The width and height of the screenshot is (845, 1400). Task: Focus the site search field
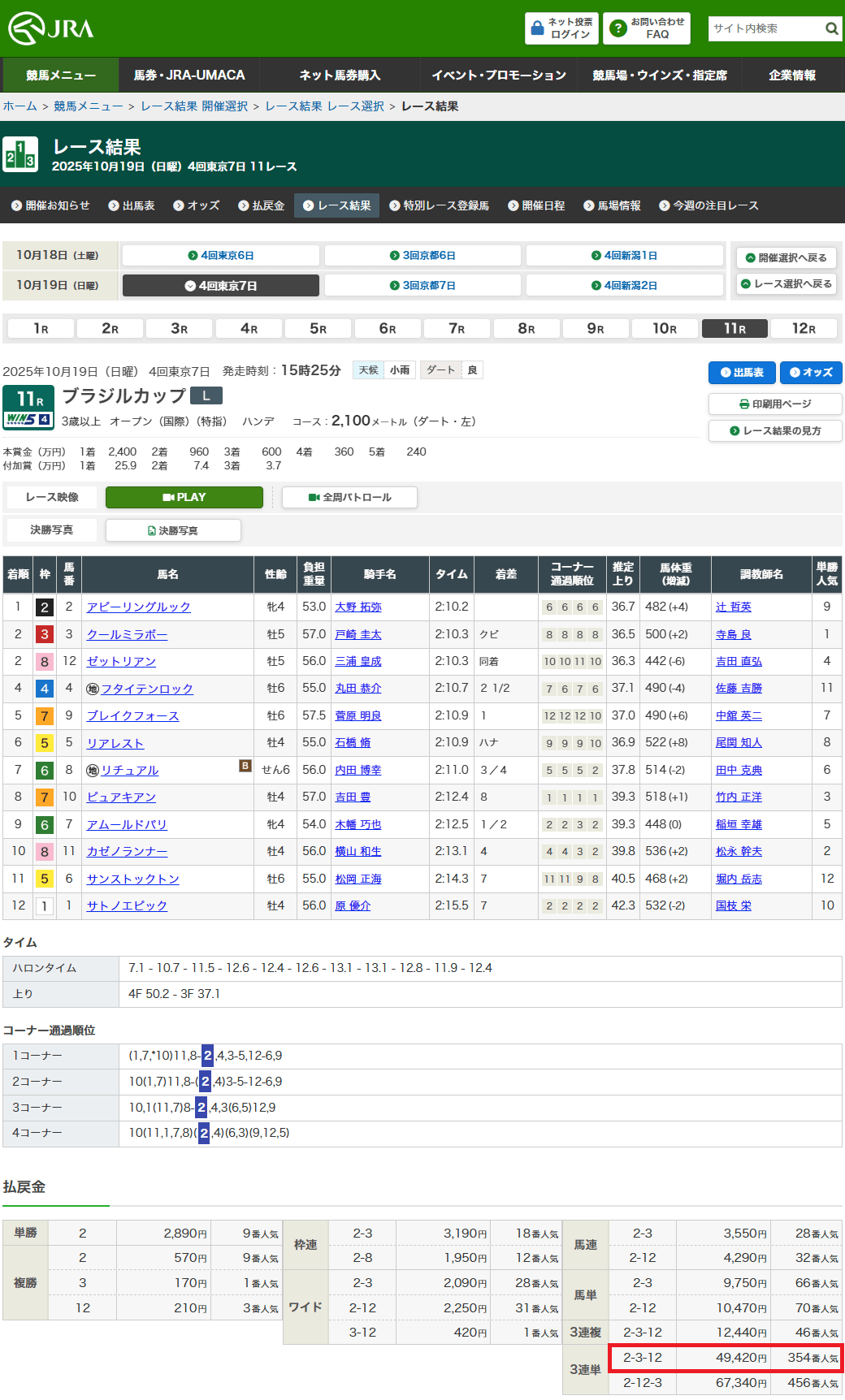(764, 29)
